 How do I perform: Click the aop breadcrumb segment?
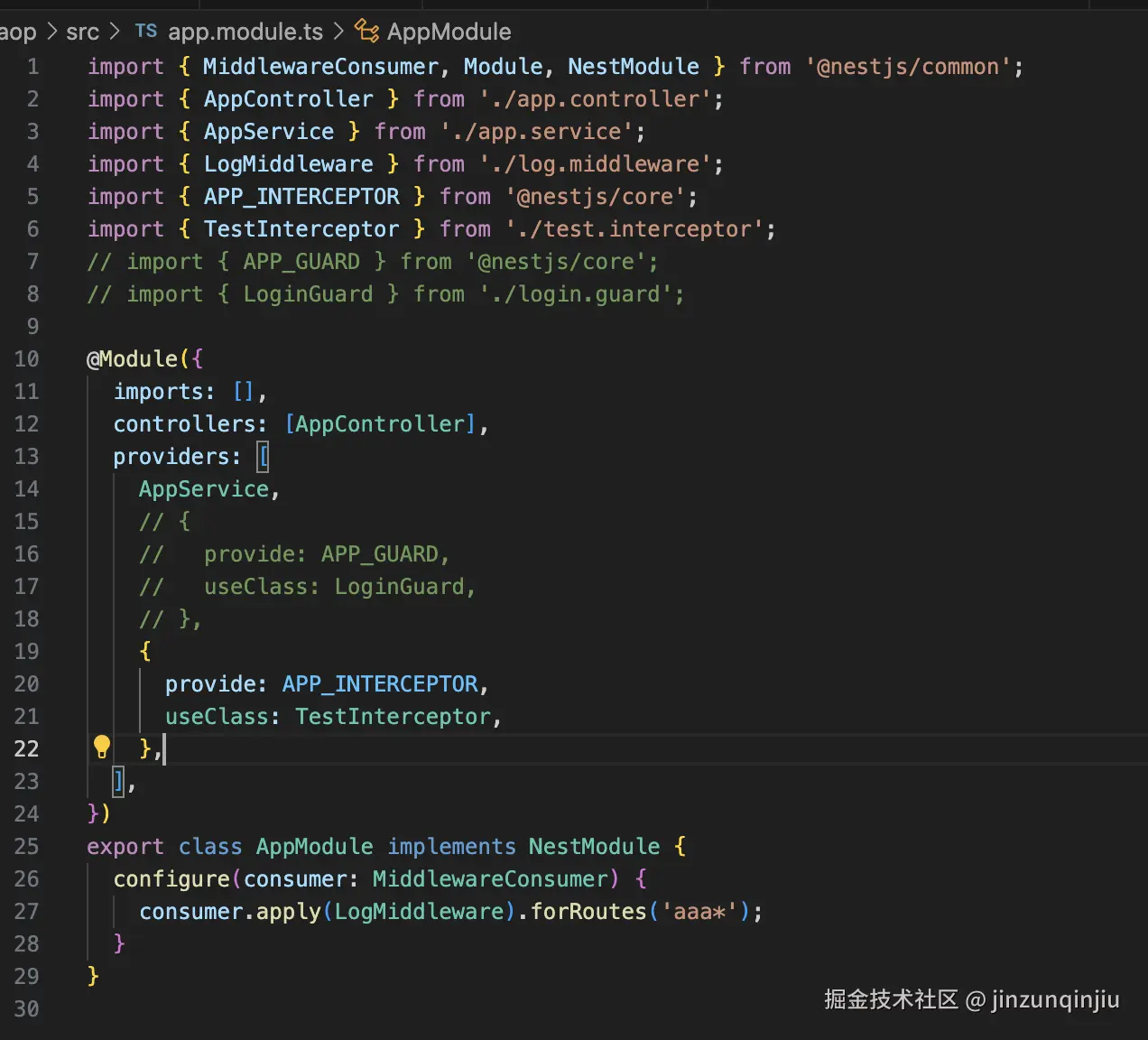tap(18, 32)
